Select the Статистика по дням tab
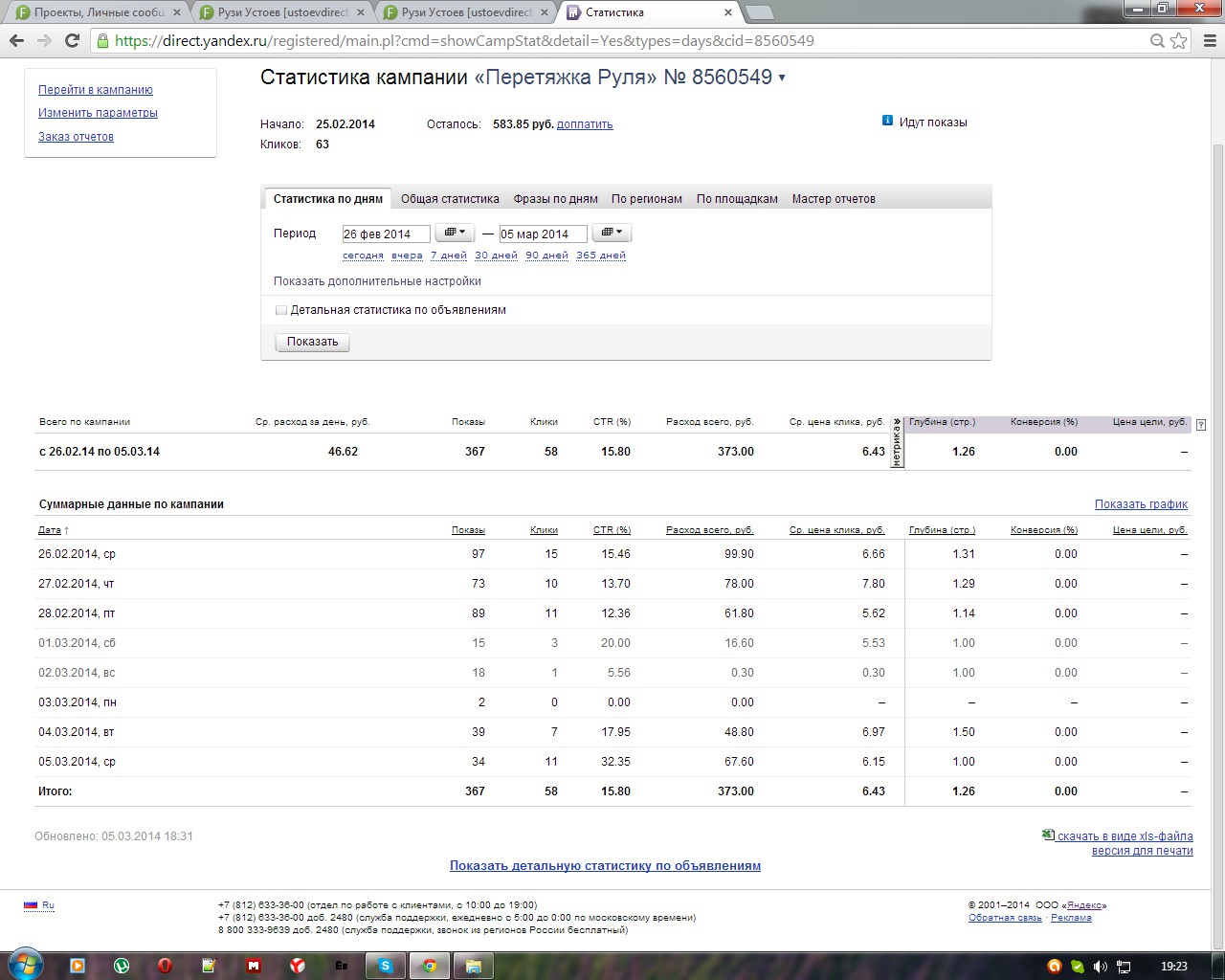Image resolution: width=1225 pixels, height=980 pixels. [x=328, y=199]
